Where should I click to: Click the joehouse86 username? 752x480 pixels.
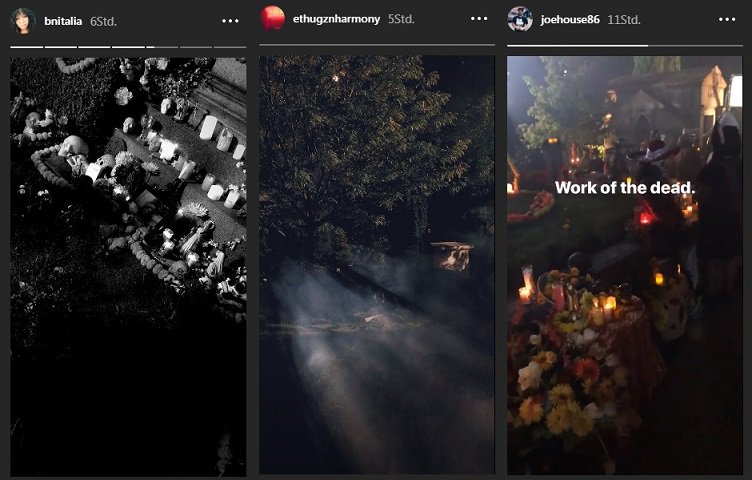click(570, 20)
